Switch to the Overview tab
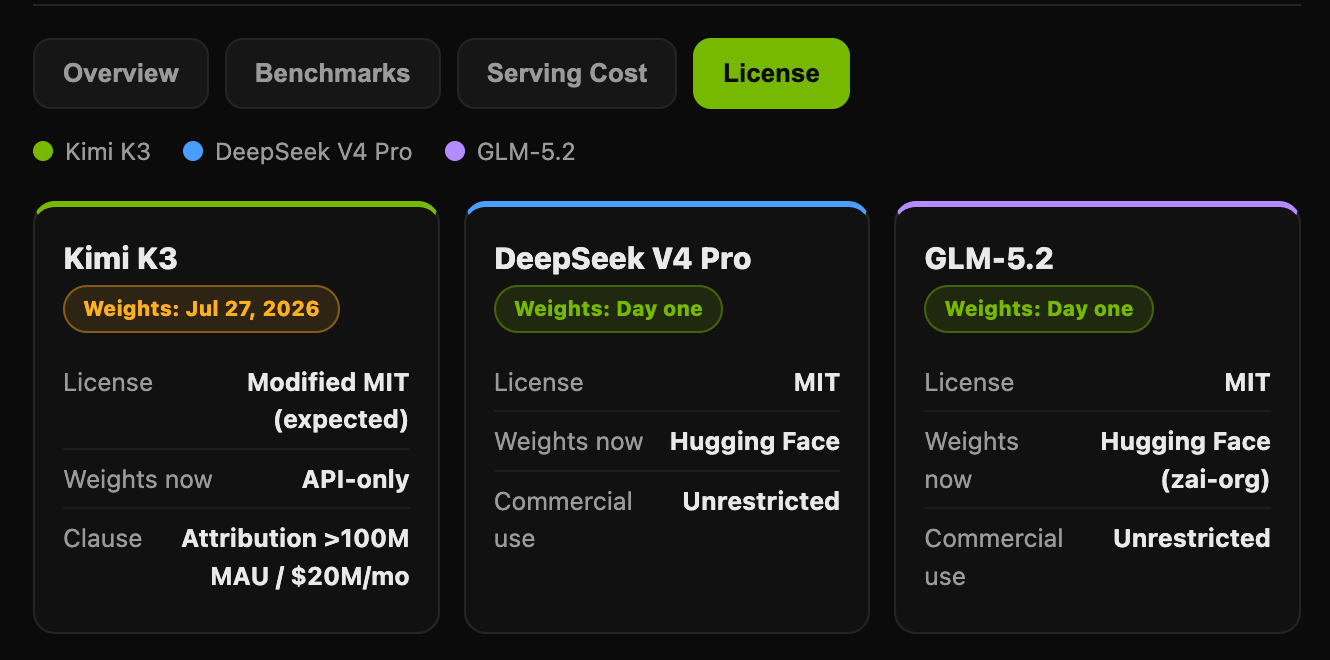 click(121, 73)
